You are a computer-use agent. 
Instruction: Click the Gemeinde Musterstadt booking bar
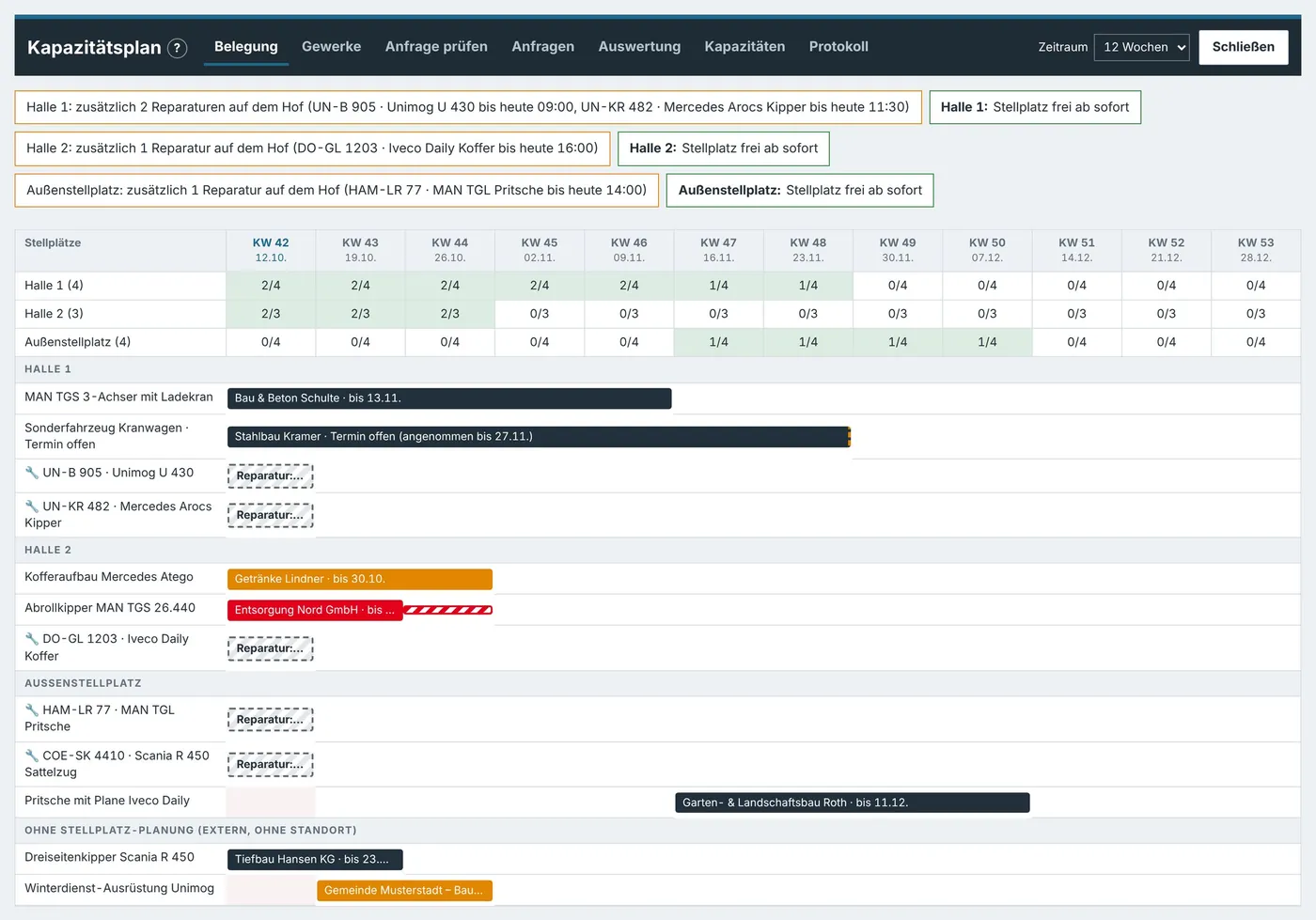point(404,891)
